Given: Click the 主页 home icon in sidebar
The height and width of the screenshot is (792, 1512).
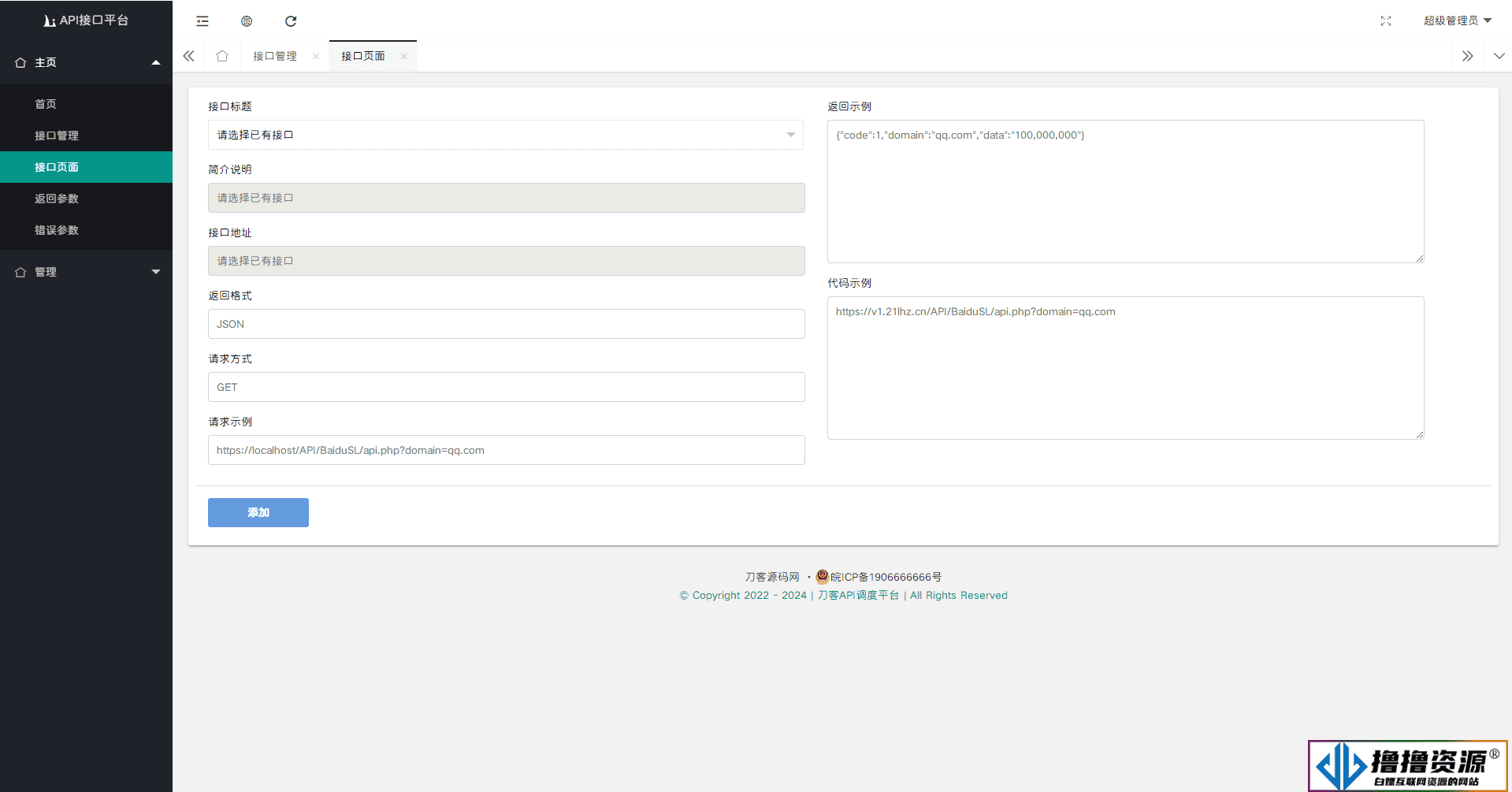Looking at the screenshot, I should pyautogui.click(x=20, y=62).
